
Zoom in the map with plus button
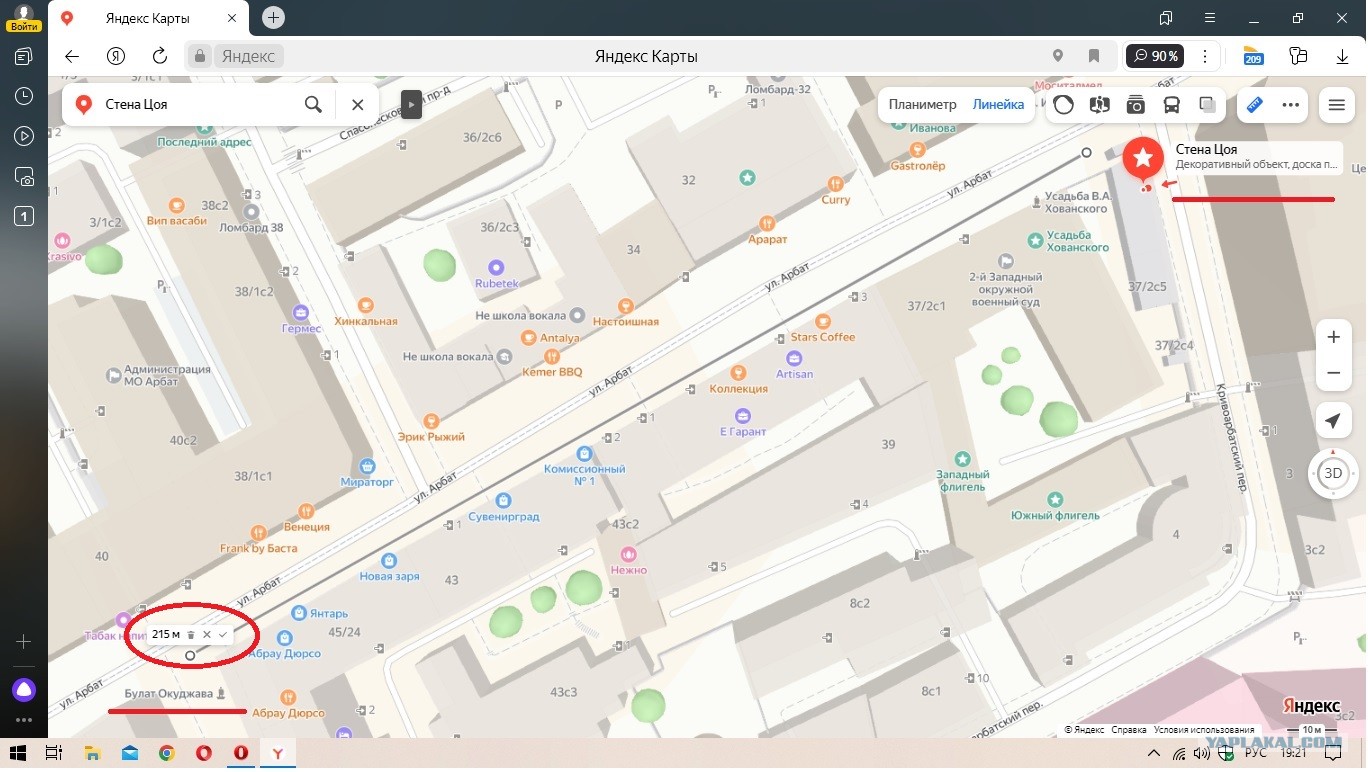point(1333,338)
